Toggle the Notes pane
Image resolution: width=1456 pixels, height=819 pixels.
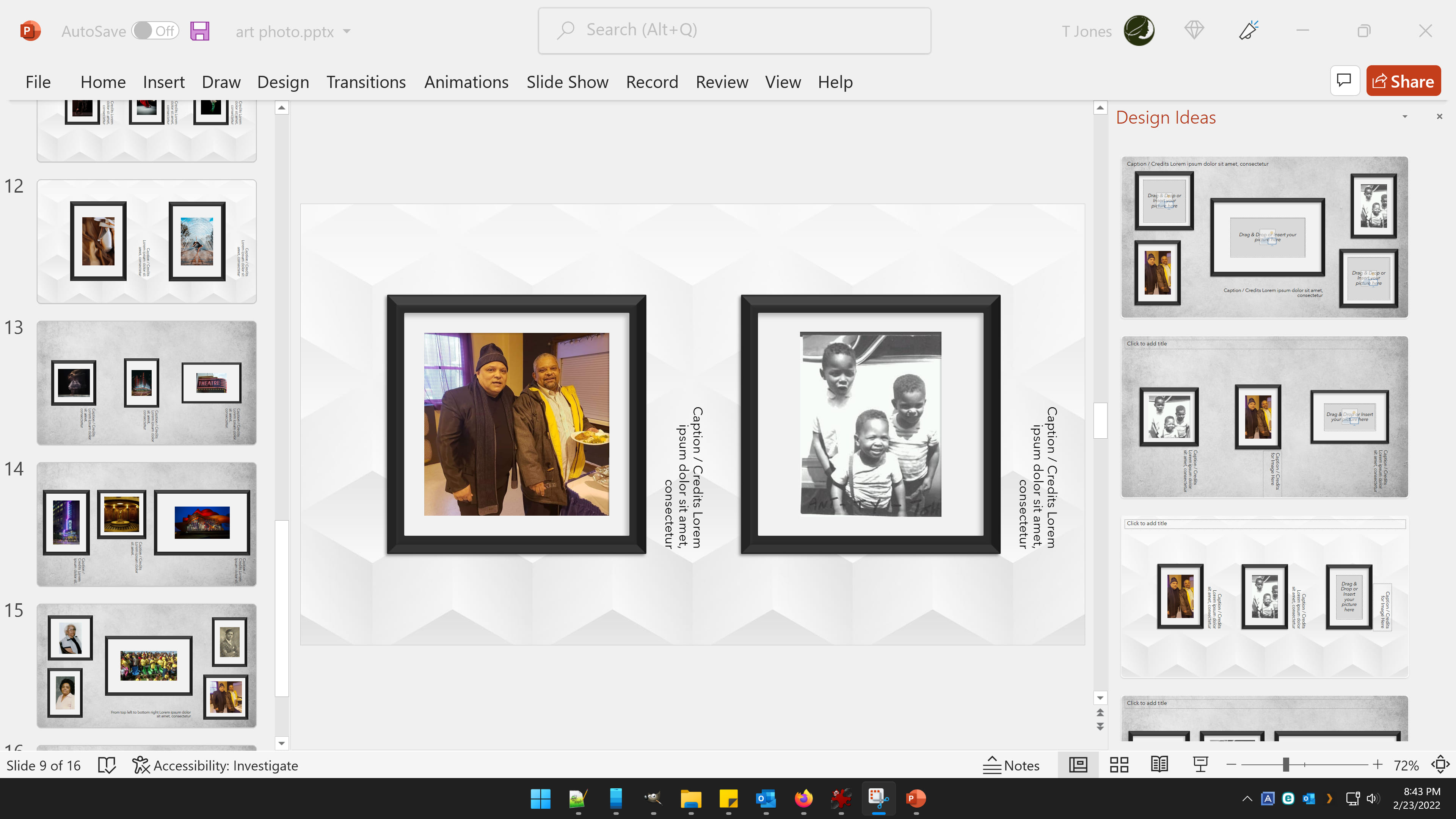tap(1011, 765)
